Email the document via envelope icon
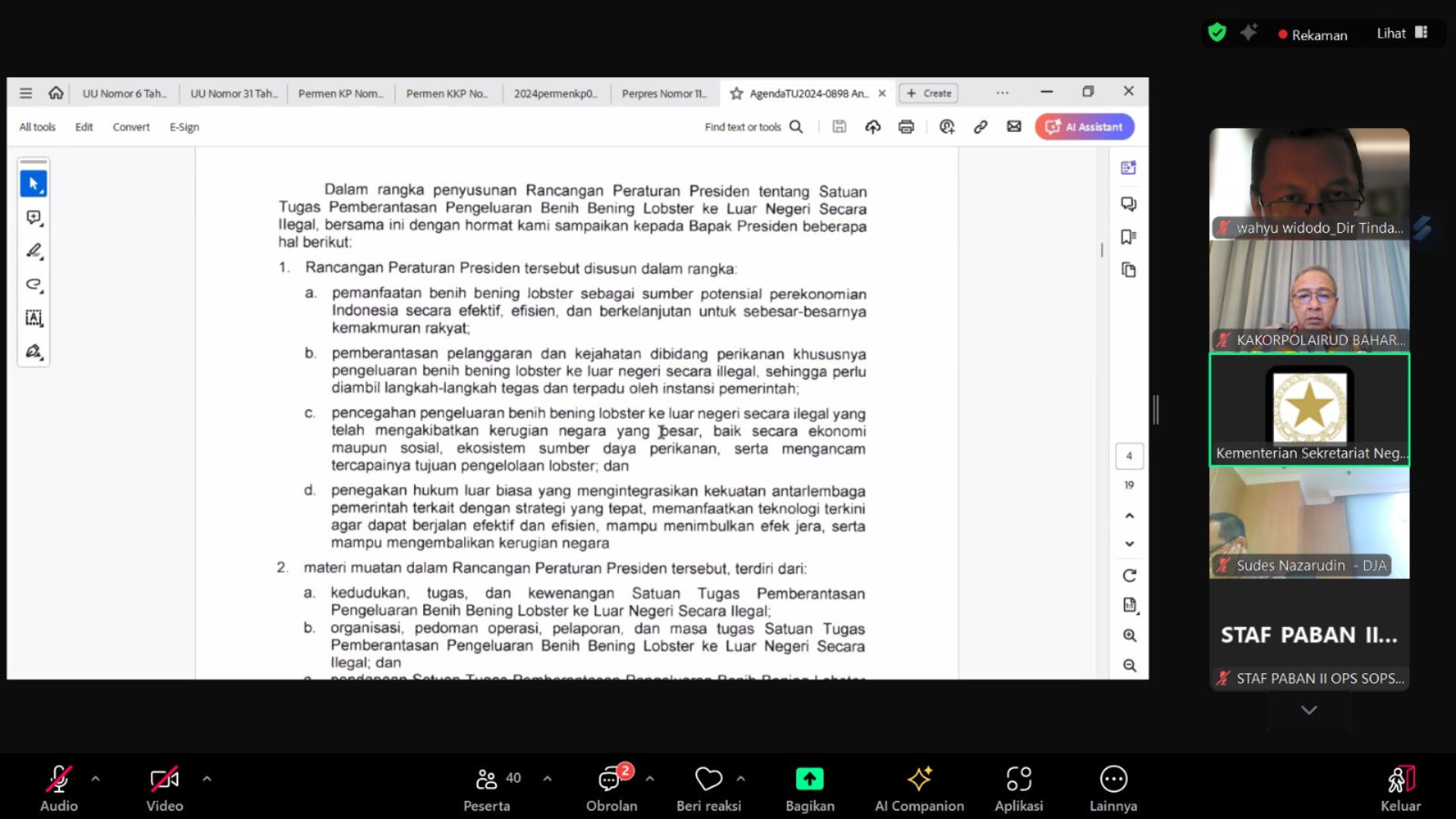This screenshot has height=819, width=1456. click(1014, 127)
